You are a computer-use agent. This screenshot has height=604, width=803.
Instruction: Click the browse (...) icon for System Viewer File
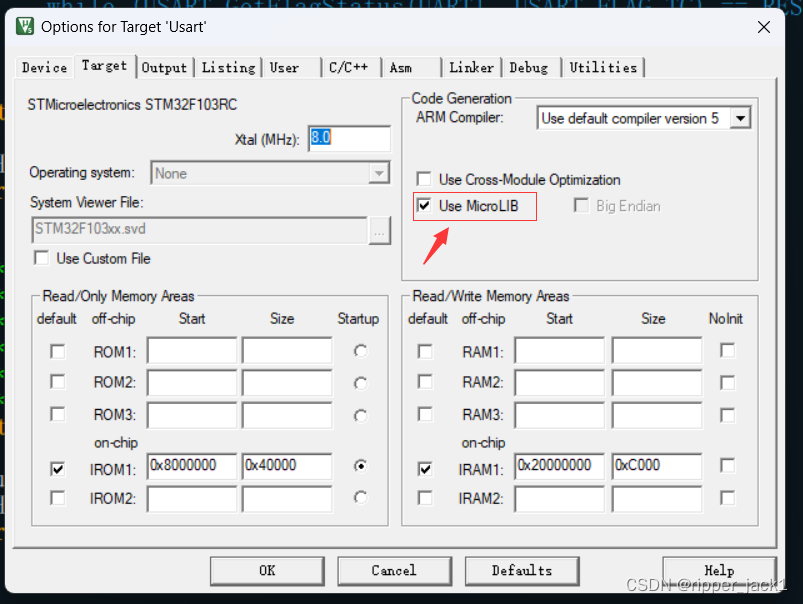click(x=377, y=232)
